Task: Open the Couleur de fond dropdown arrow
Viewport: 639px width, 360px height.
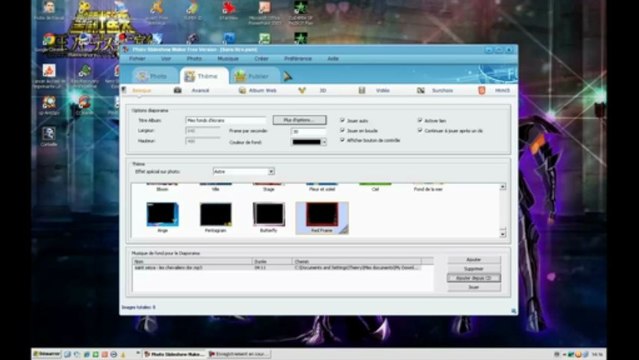Action: point(324,142)
